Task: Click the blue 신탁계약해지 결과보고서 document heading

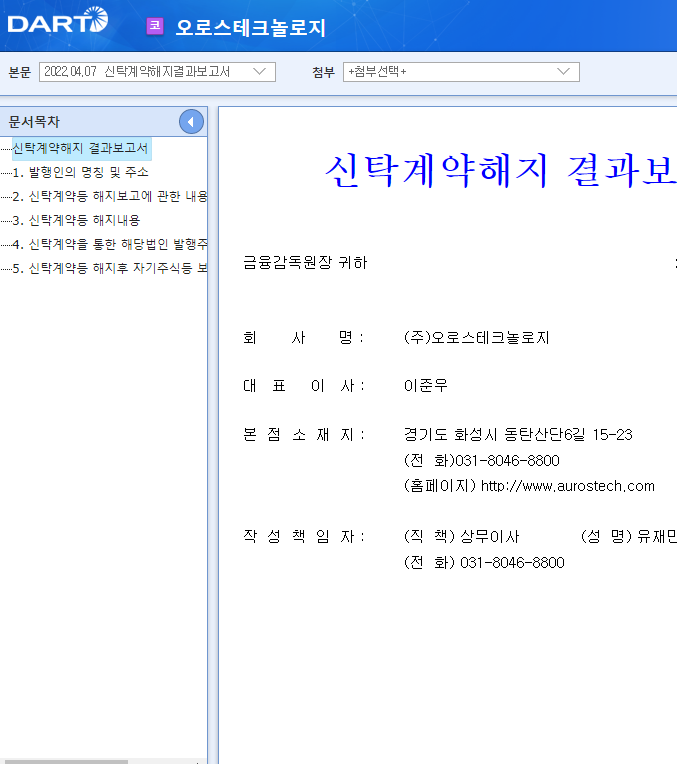Action: coord(501,170)
